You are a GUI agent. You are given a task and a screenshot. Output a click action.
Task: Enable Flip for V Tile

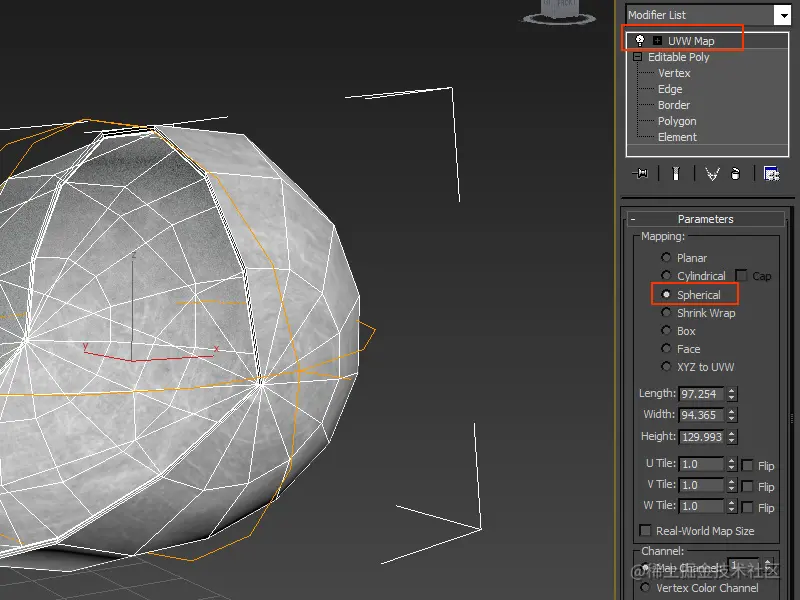[x=747, y=486]
